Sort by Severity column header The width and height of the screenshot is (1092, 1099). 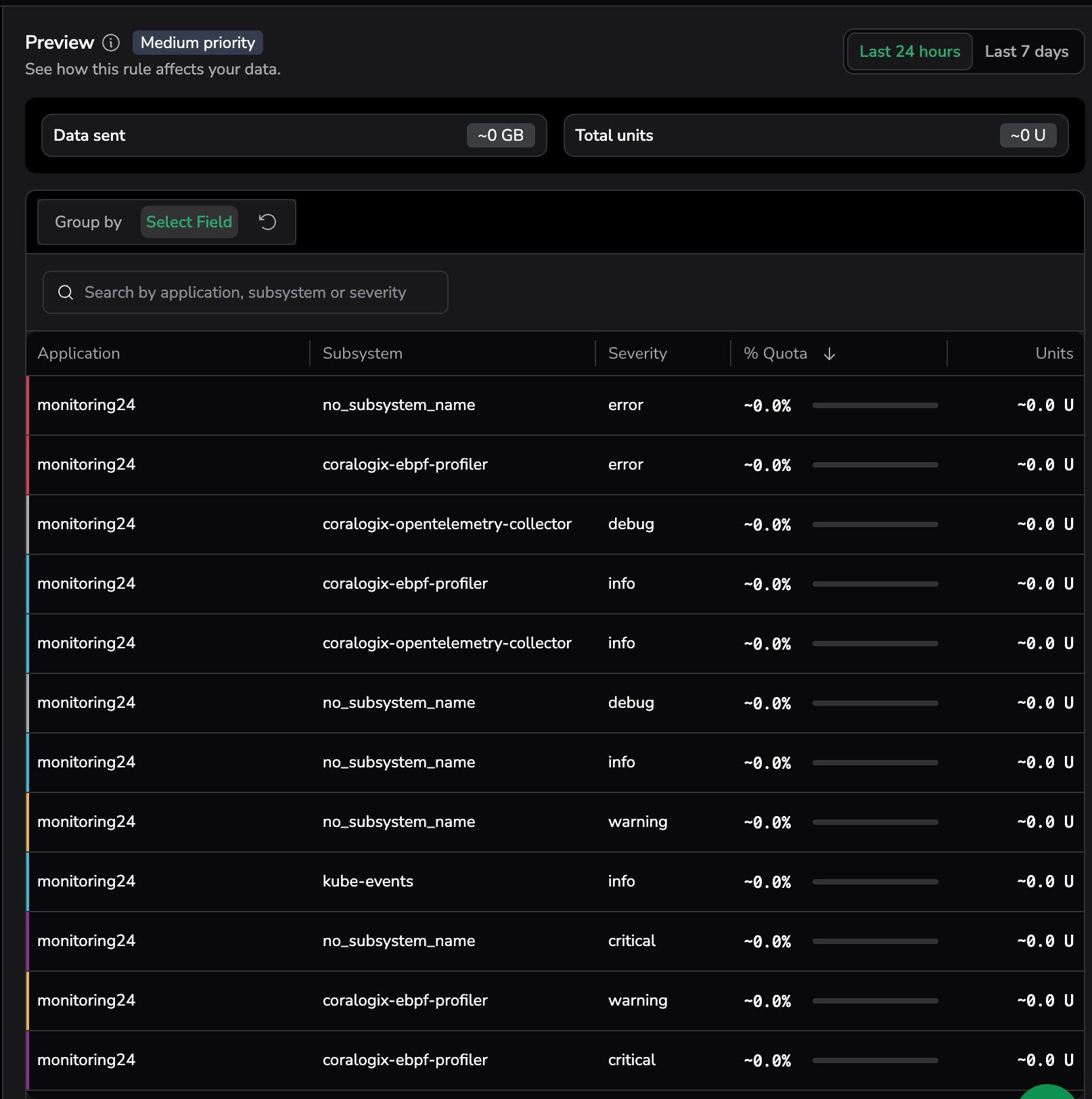point(637,353)
